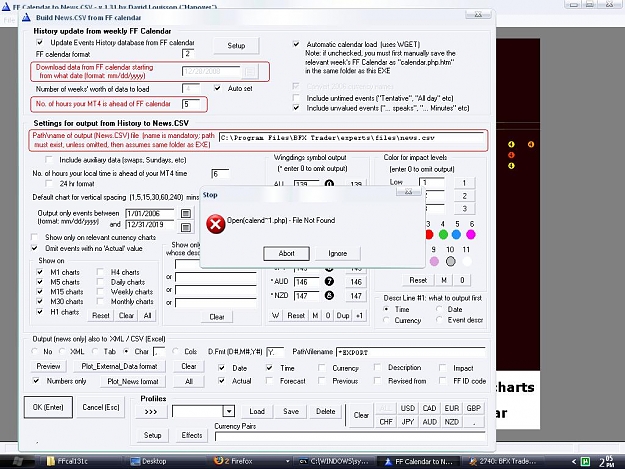The height and width of the screenshot is (469, 625).
Task: Check the Forecast output column
Action: (x=269, y=381)
